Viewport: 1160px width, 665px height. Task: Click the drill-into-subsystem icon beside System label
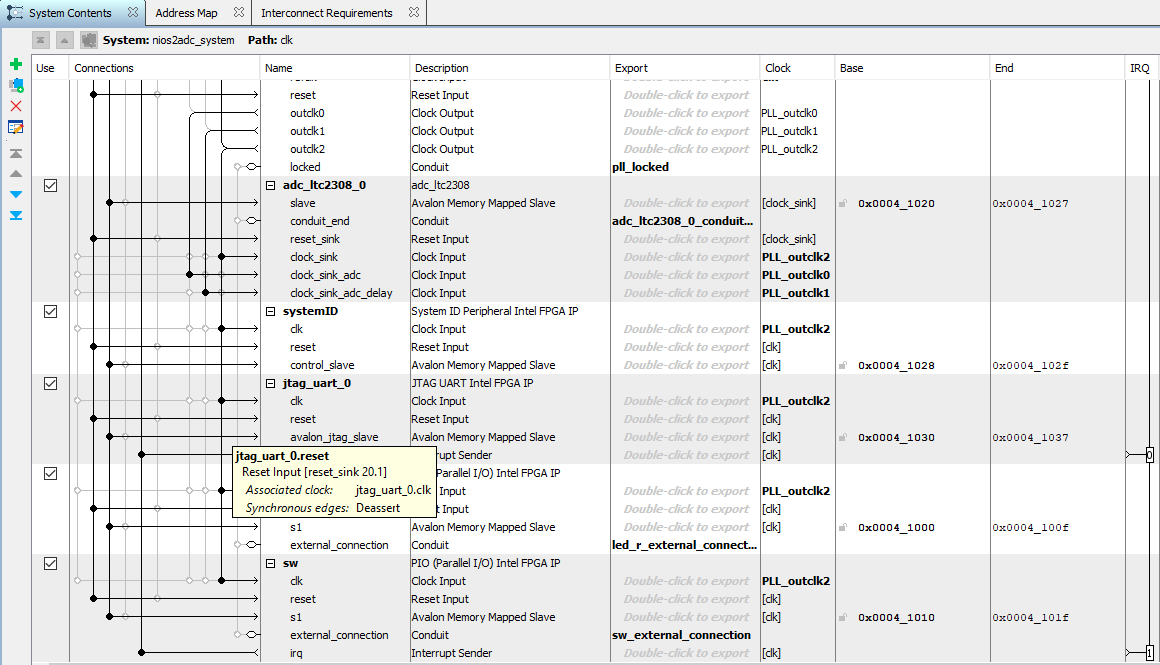89,40
